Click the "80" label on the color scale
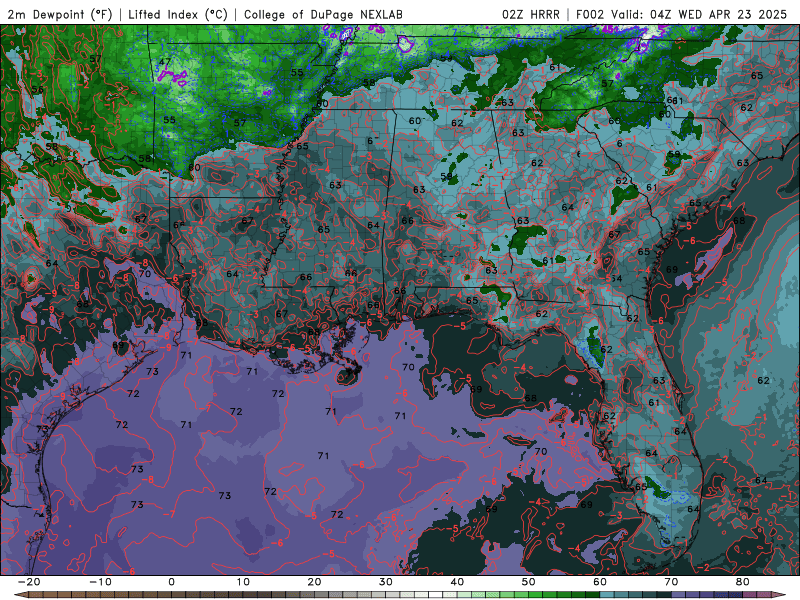 point(743,582)
